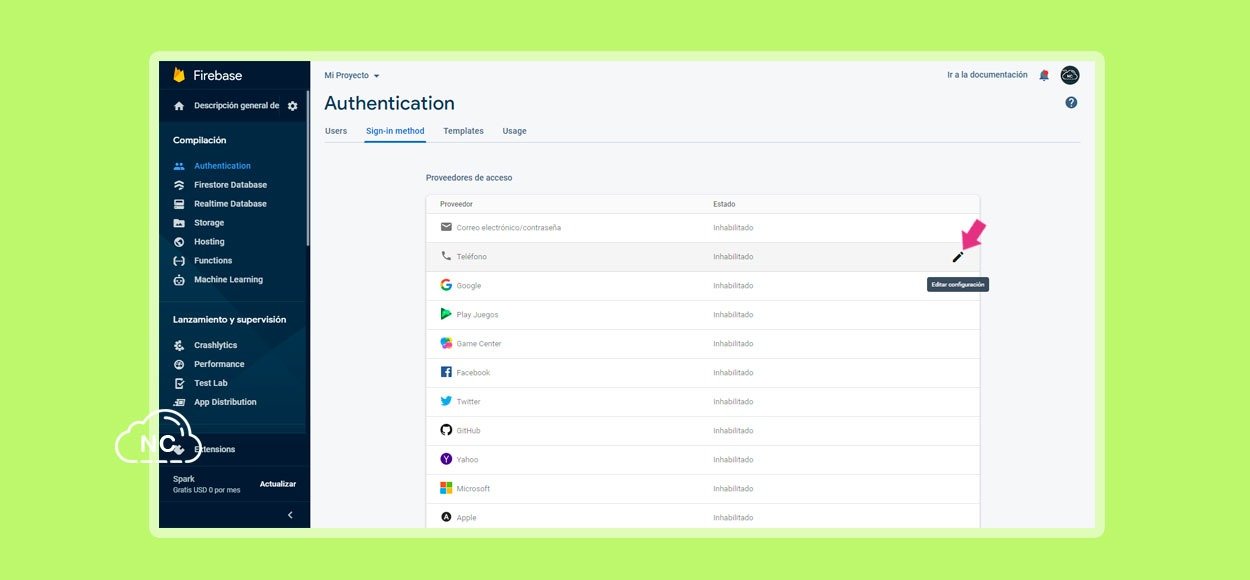Click the Yahoo provider logo
Viewport: 1250px width, 580px height.
[446, 459]
